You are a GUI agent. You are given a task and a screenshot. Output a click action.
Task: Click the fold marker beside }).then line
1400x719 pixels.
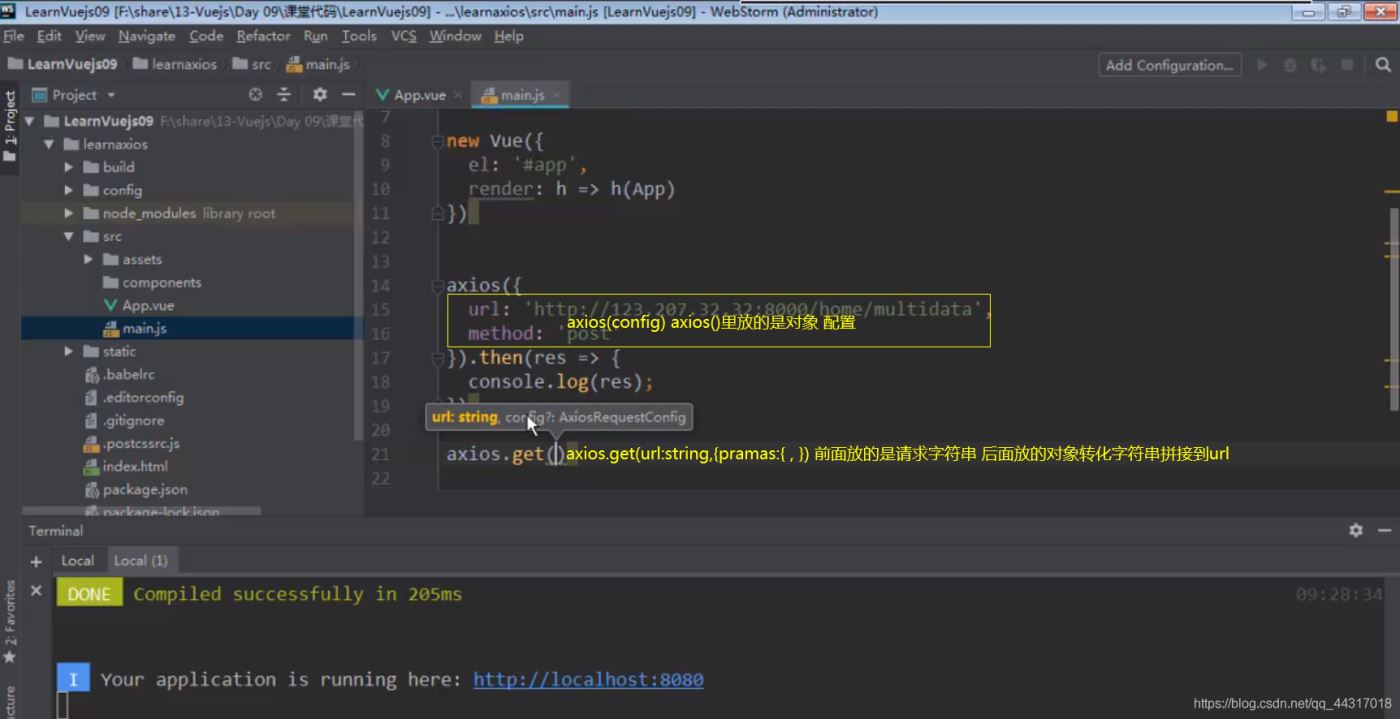pyautogui.click(x=437, y=357)
